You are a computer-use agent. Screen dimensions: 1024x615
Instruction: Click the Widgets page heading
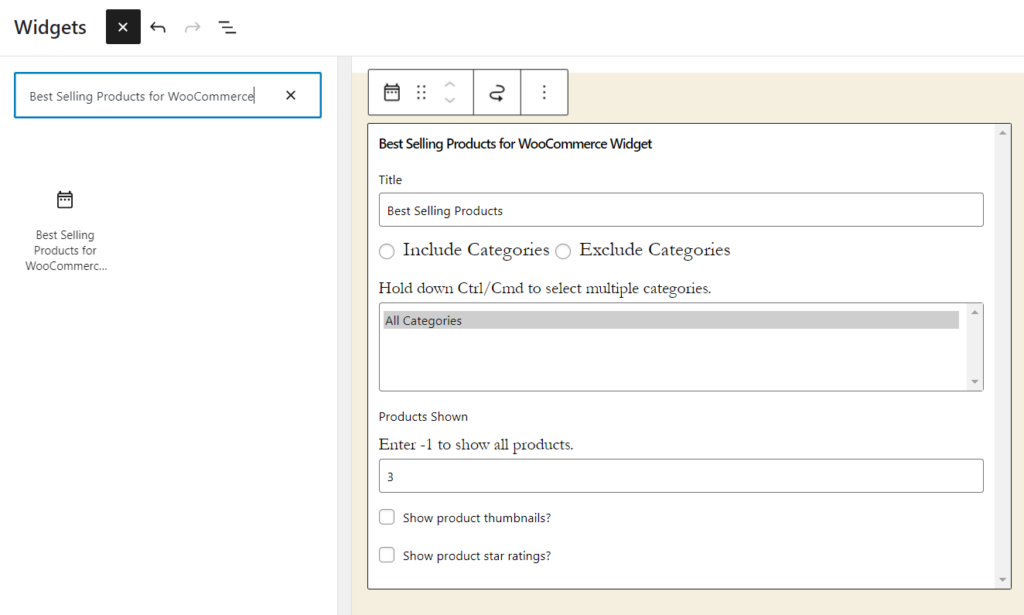[x=50, y=27]
